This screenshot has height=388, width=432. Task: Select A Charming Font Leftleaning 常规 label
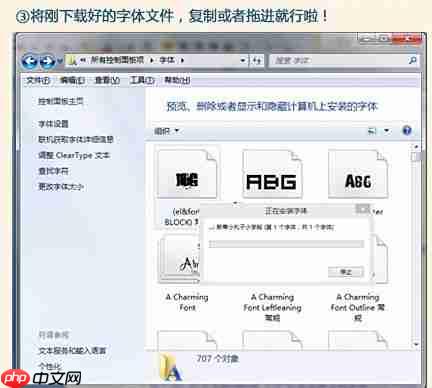(x=272, y=307)
